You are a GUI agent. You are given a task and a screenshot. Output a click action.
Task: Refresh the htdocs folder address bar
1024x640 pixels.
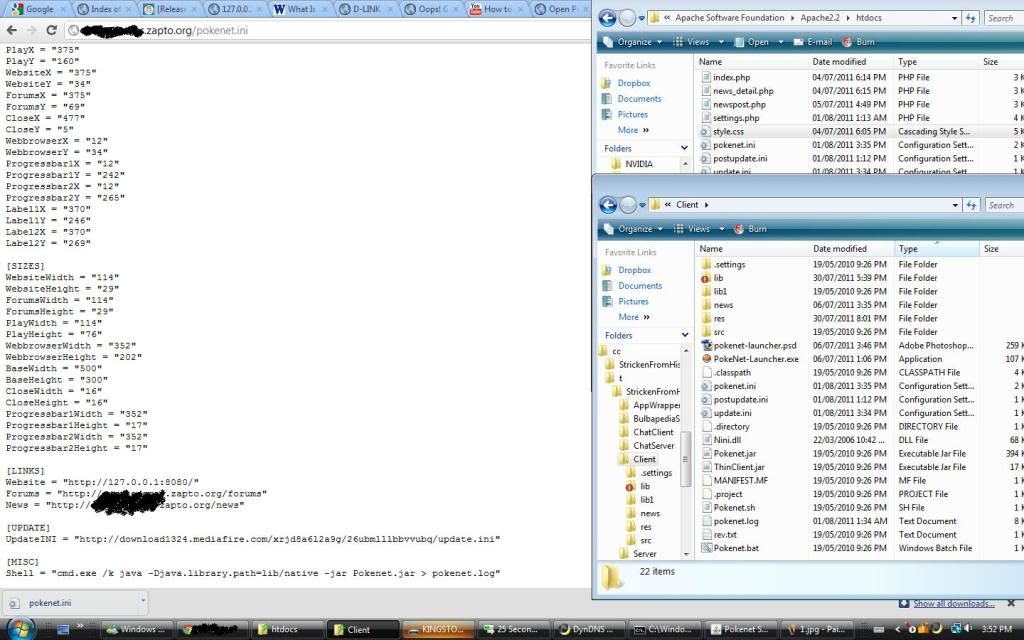tap(969, 18)
